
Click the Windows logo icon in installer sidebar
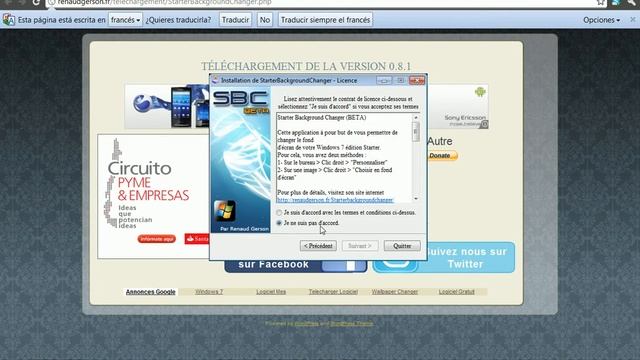point(224,211)
